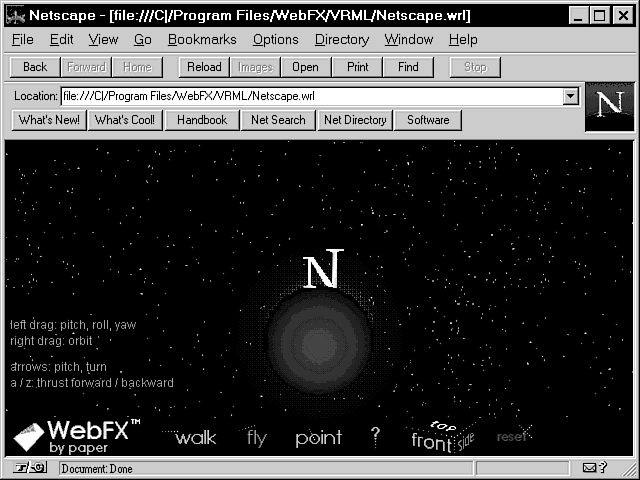Viewport: 640px width, 480px height.
Task: Open the What's New! directory button
Action: pyautogui.click(x=49, y=120)
